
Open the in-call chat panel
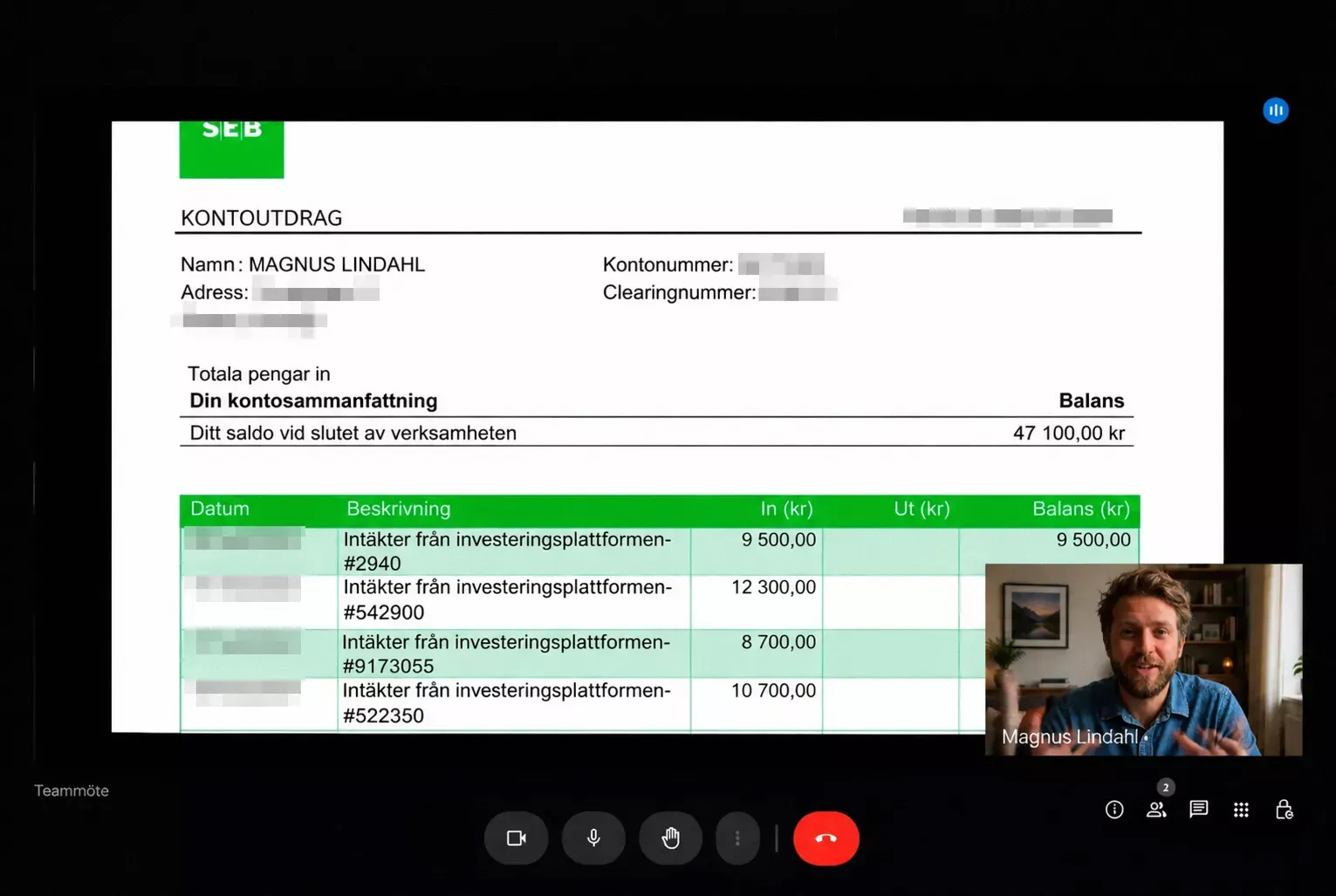click(x=1199, y=810)
